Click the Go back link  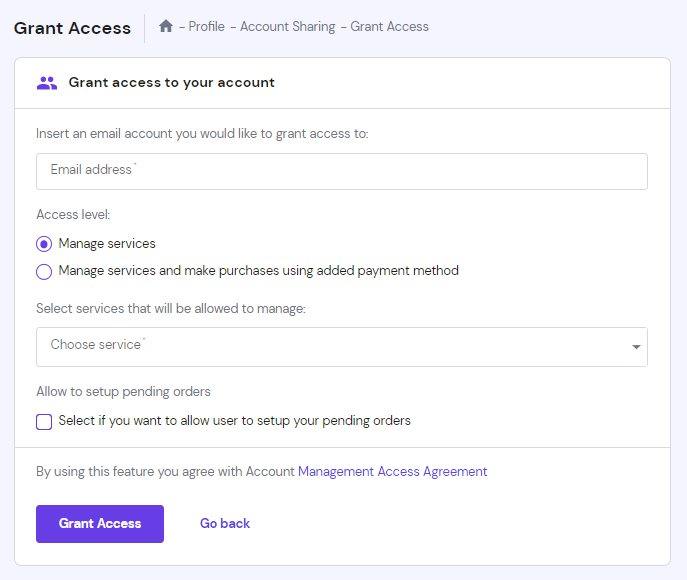[x=225, y=523]
